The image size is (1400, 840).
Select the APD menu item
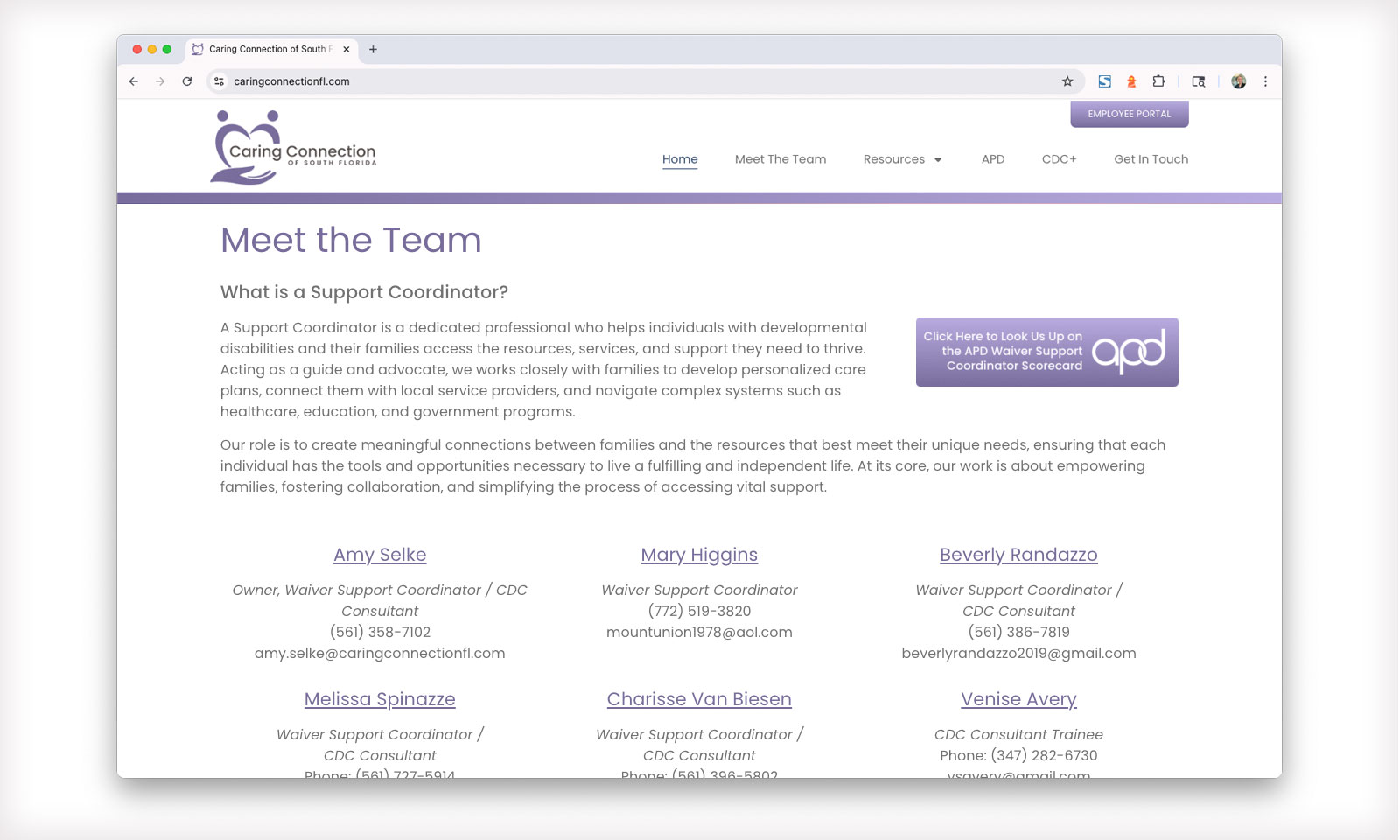tap(992, 159)
